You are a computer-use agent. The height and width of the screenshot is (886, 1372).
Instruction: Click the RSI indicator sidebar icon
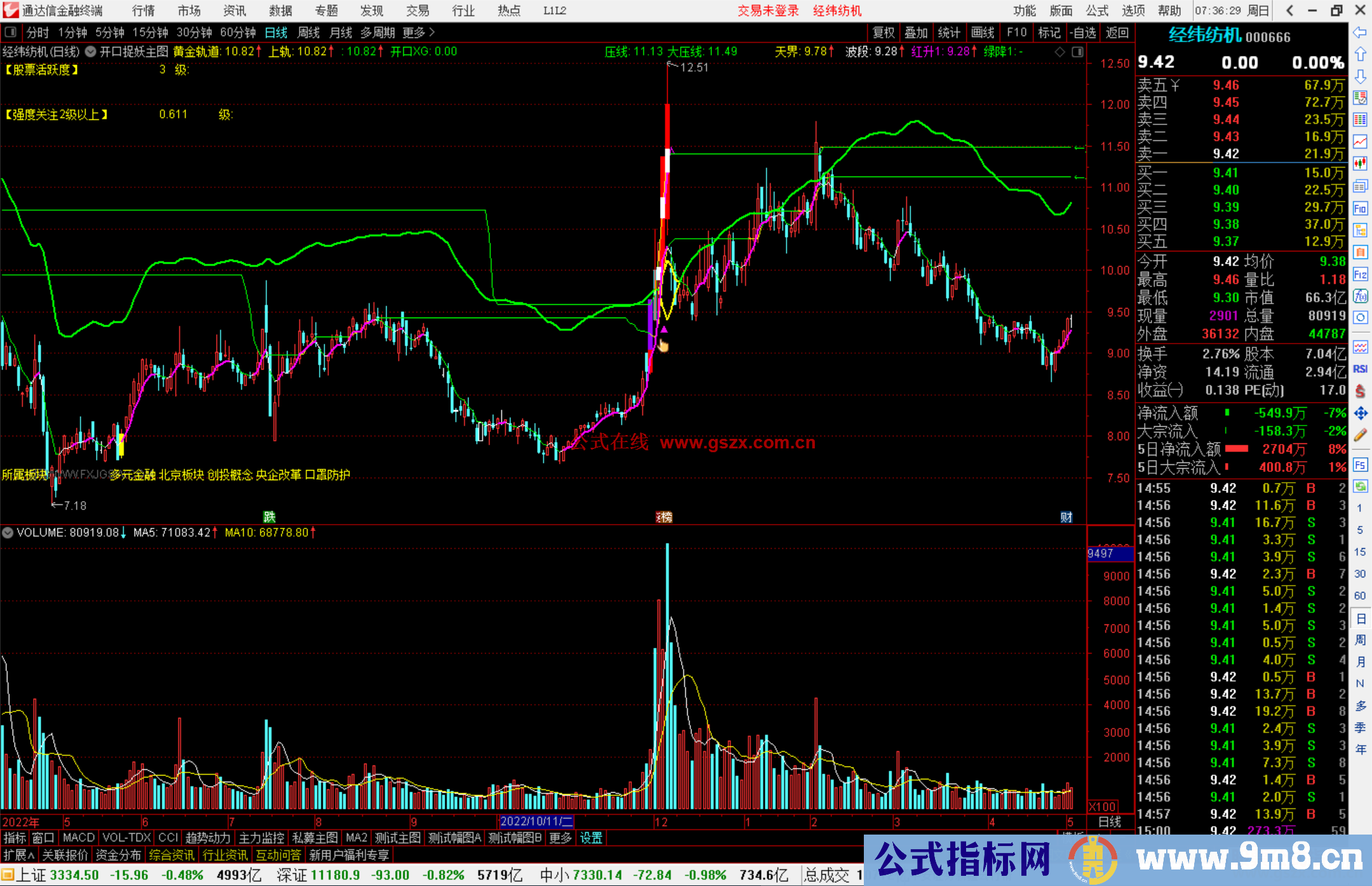1360,369
